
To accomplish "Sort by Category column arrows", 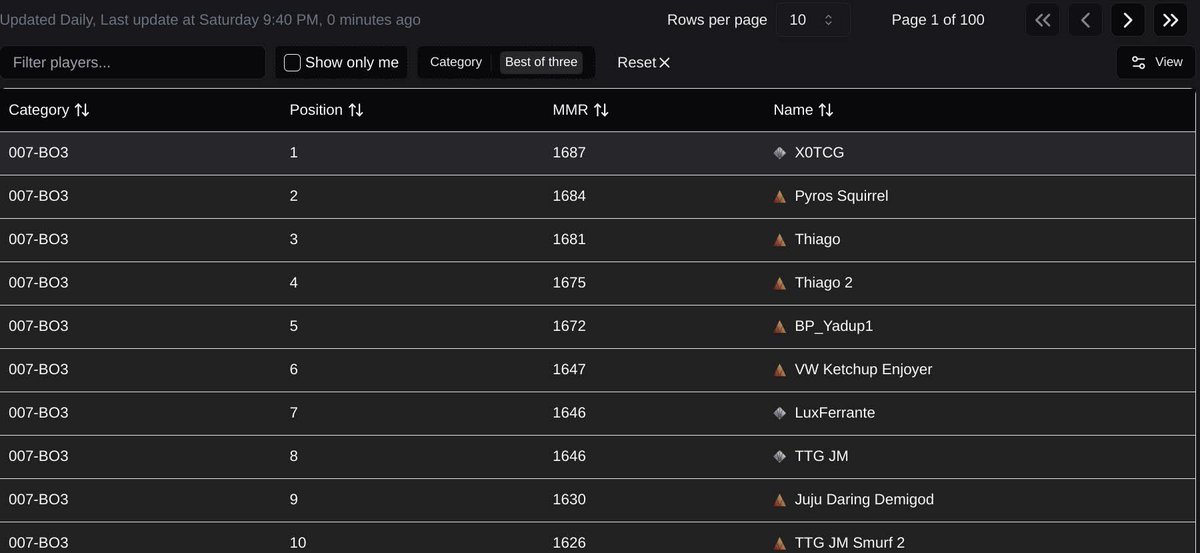I will click(x=82, y=110).
